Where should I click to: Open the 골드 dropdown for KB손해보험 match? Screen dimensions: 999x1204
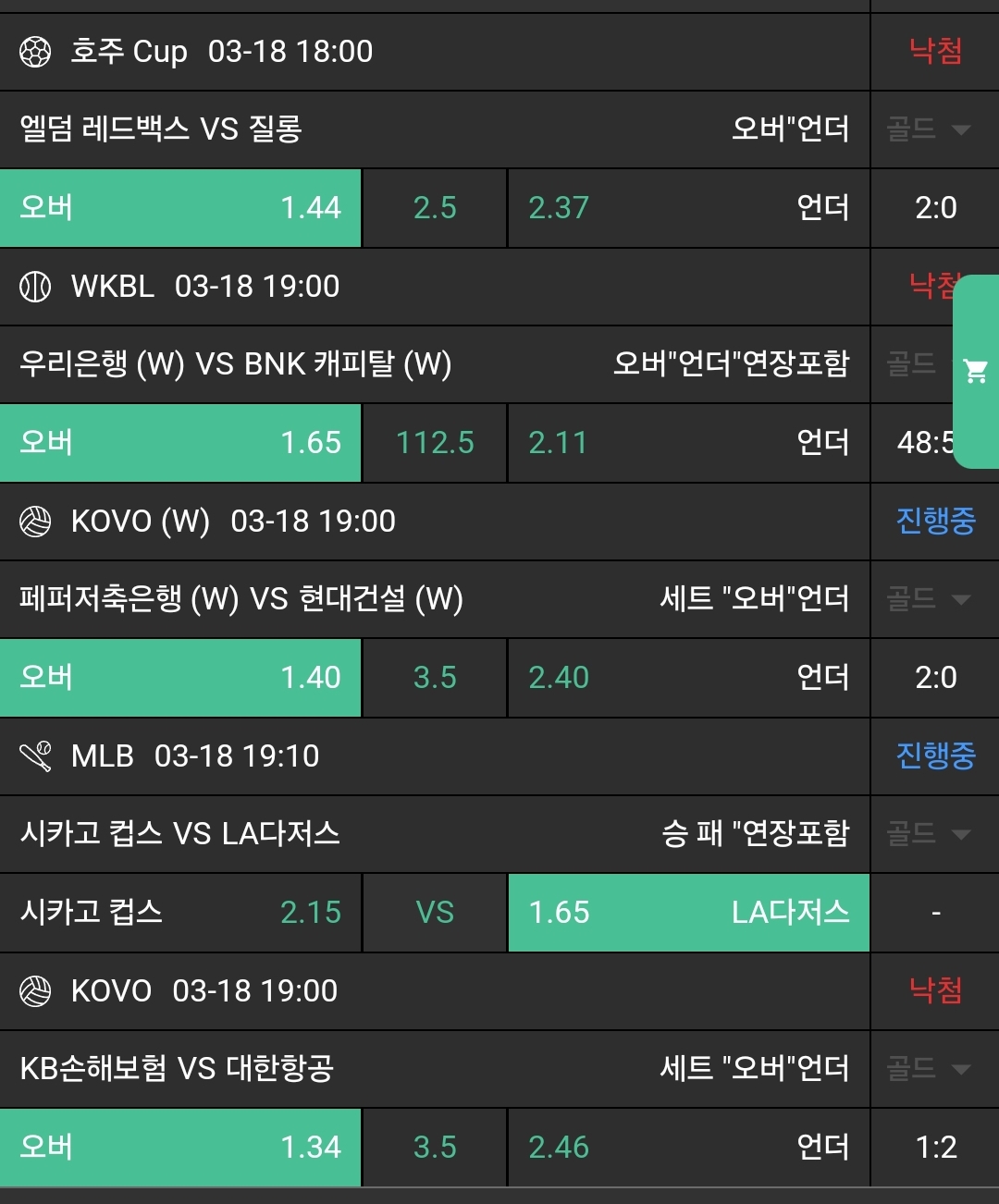pyautogui.click(x=928, y=1069)
